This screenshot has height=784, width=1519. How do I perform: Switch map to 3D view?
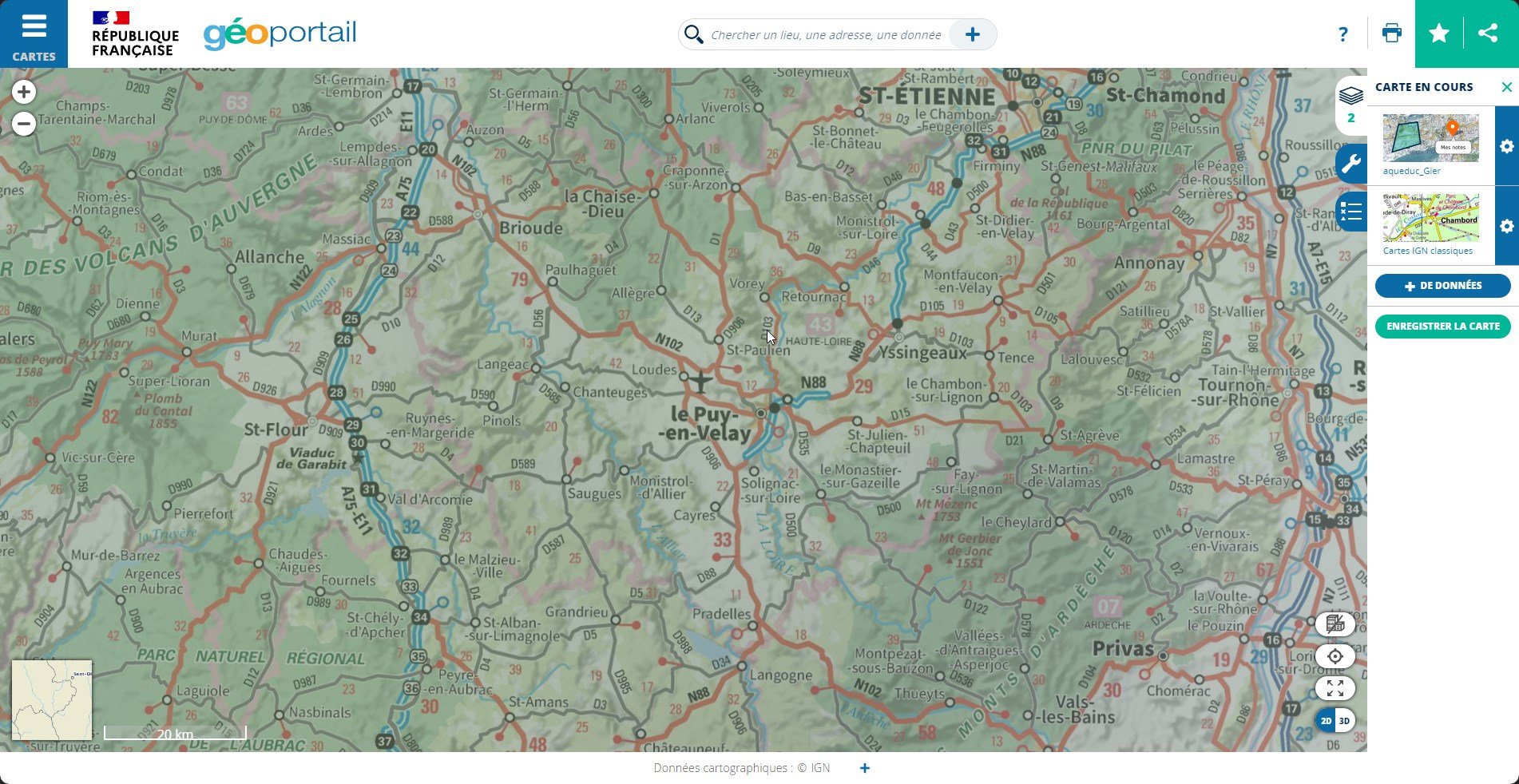(1344, 721)
